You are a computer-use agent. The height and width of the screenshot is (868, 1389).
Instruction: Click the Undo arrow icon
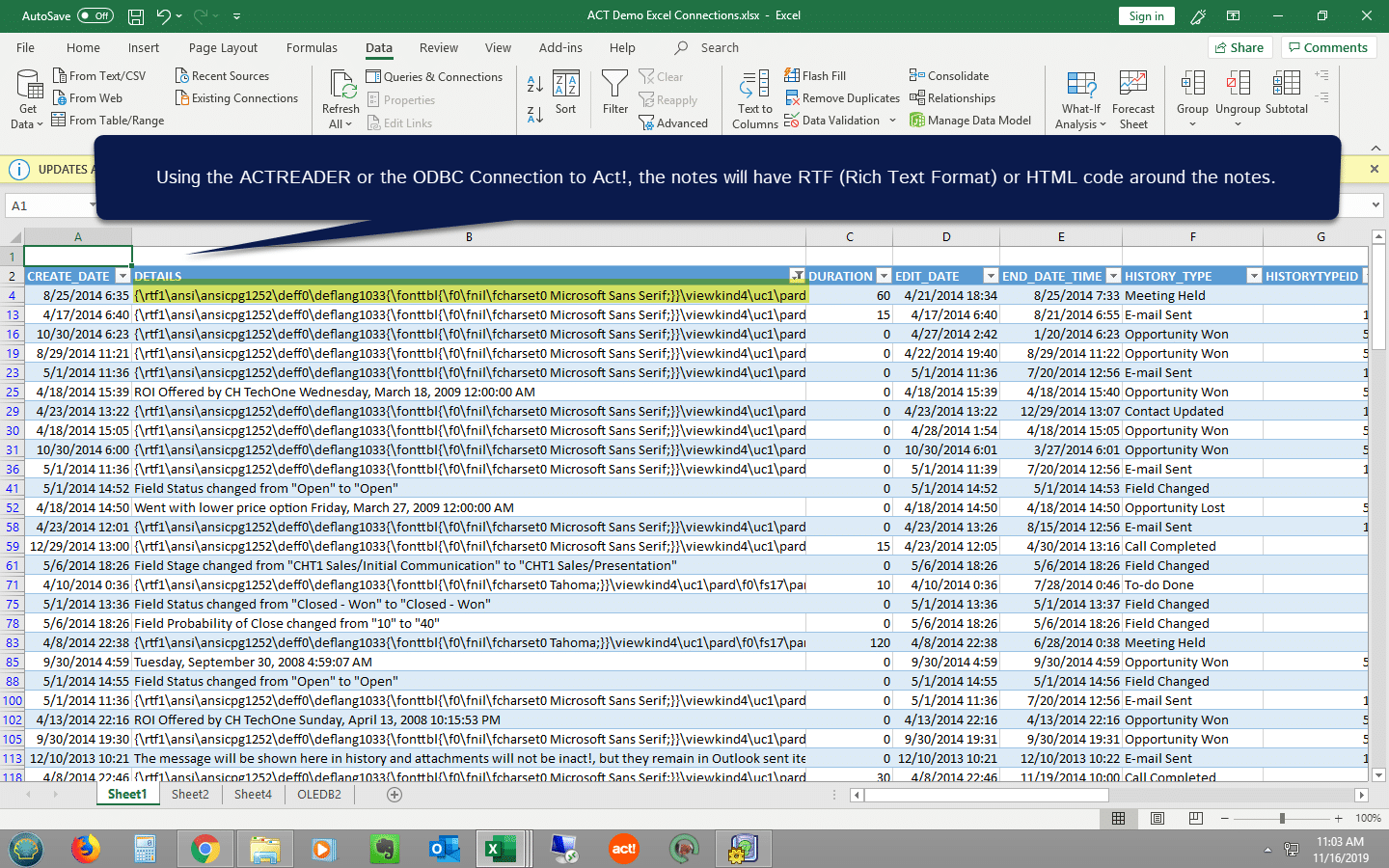point(163,16)
